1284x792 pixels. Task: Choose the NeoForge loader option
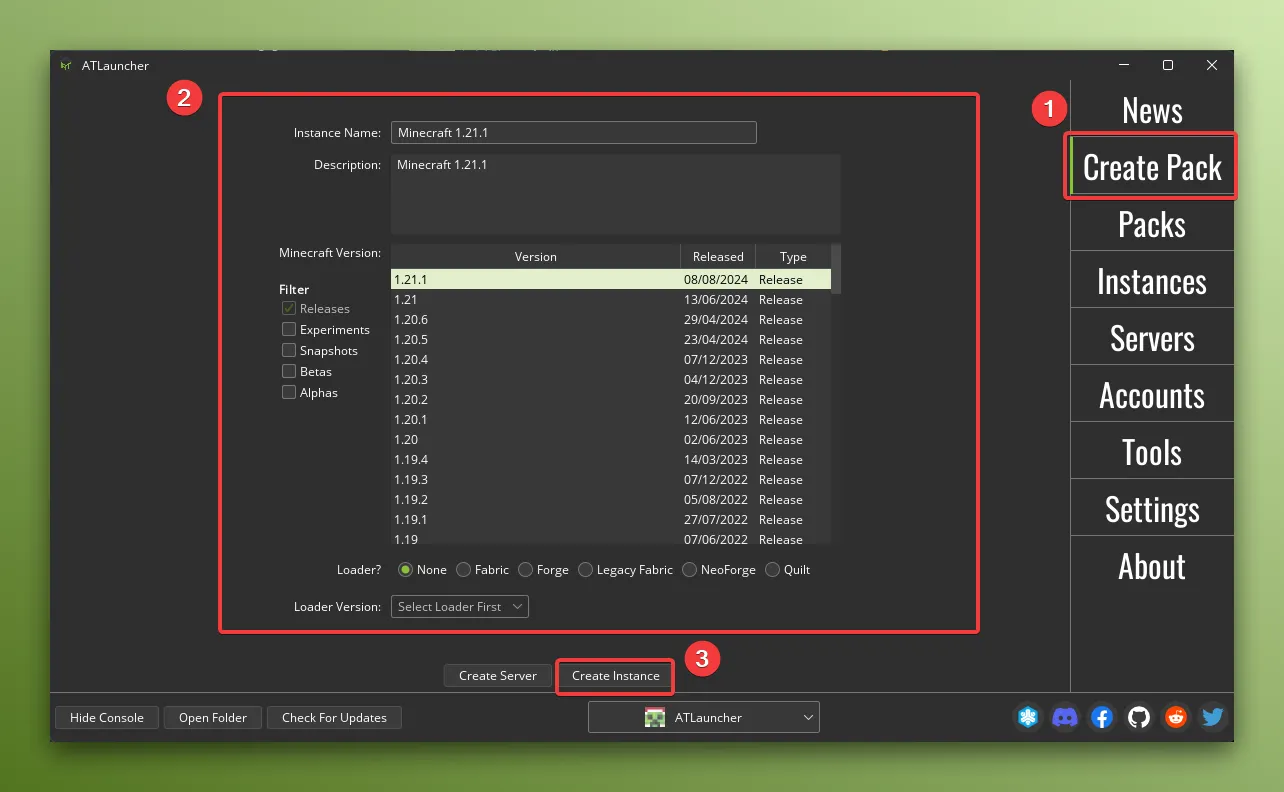(x=690, y=570)
